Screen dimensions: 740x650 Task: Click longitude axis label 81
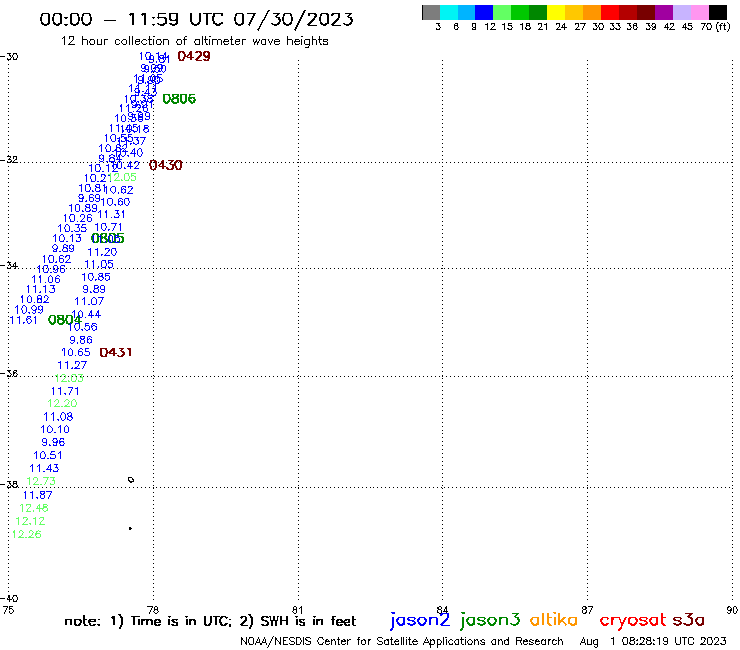298,610
